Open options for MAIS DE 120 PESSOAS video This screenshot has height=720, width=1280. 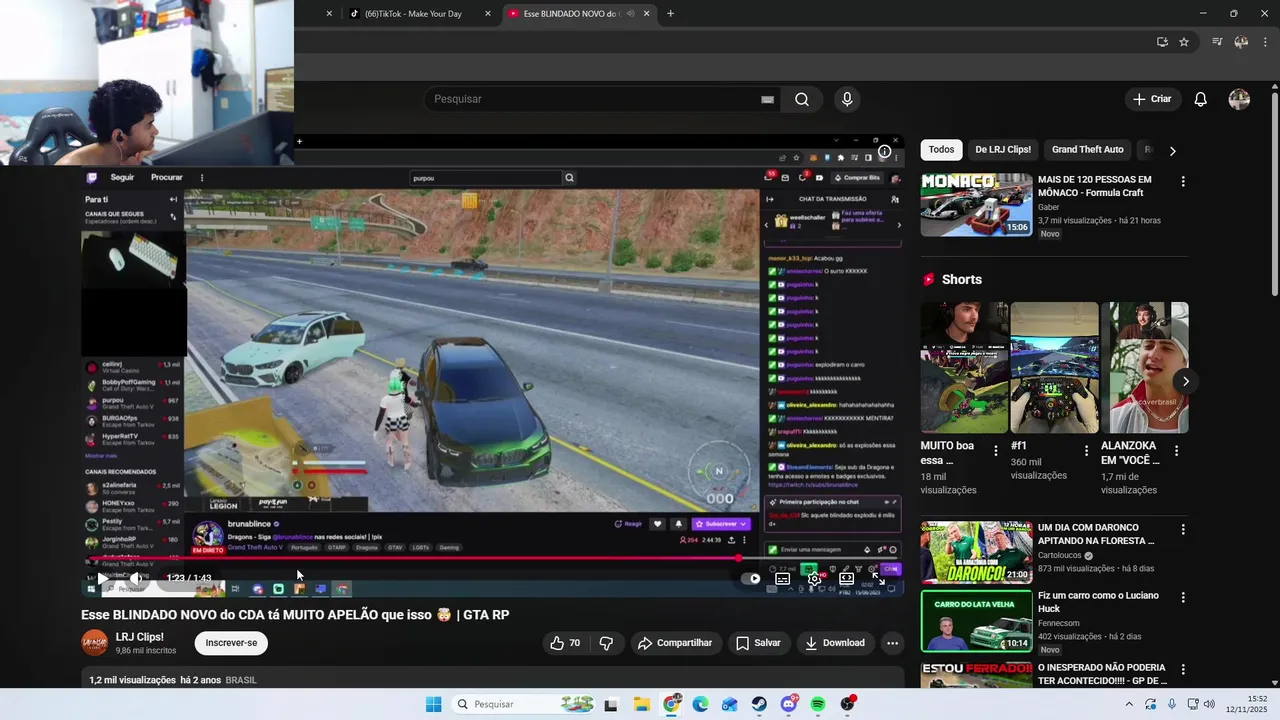click(x=1183, y=182)
